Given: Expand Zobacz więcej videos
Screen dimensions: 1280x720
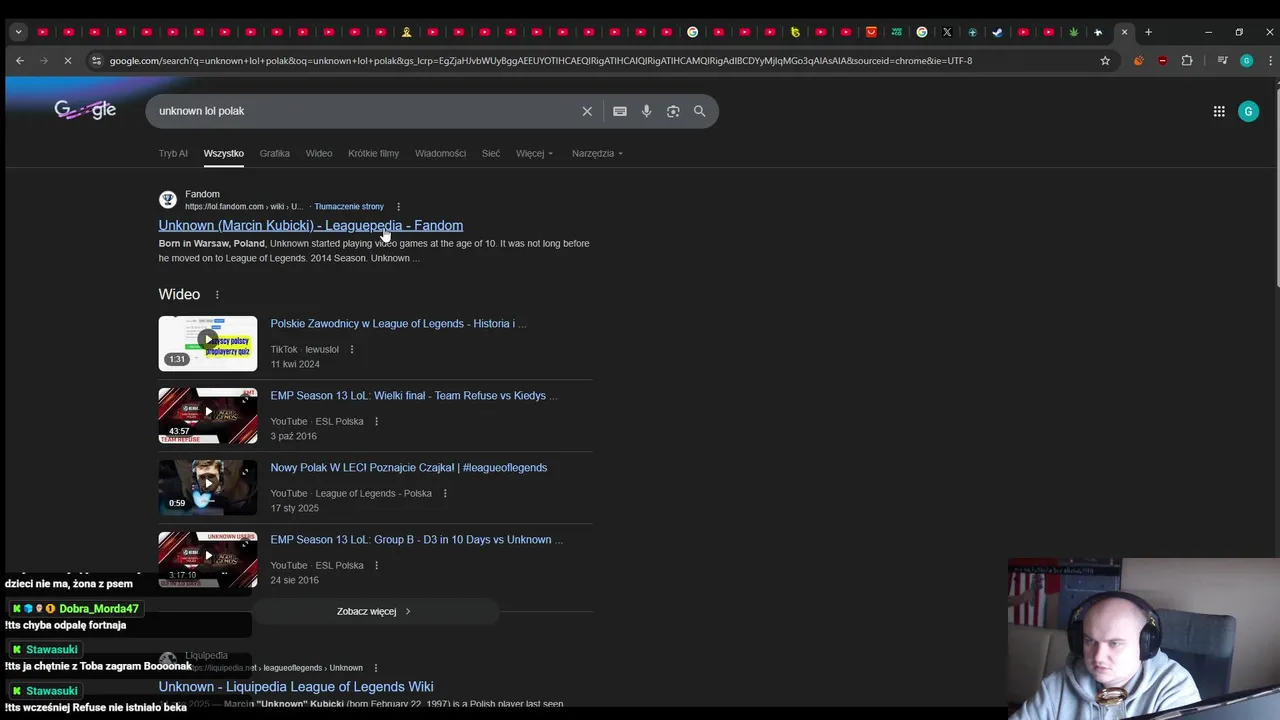Looking at the screenshot, I should pos(374,611).
